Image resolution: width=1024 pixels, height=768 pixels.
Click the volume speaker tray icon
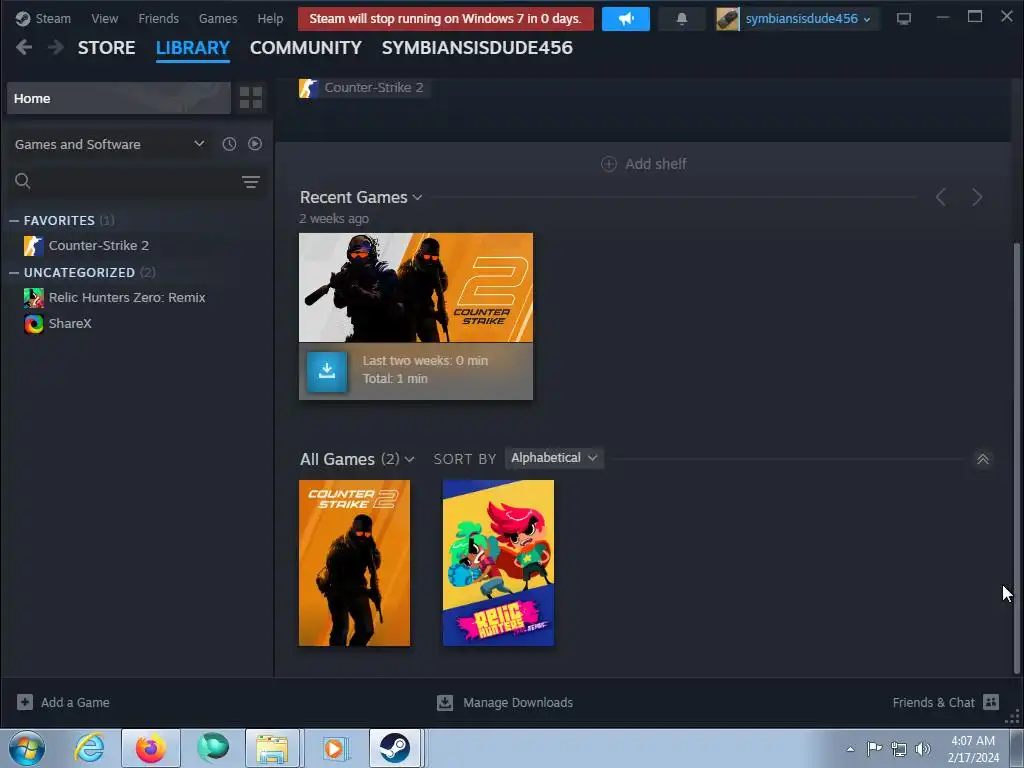coord(922,748)
